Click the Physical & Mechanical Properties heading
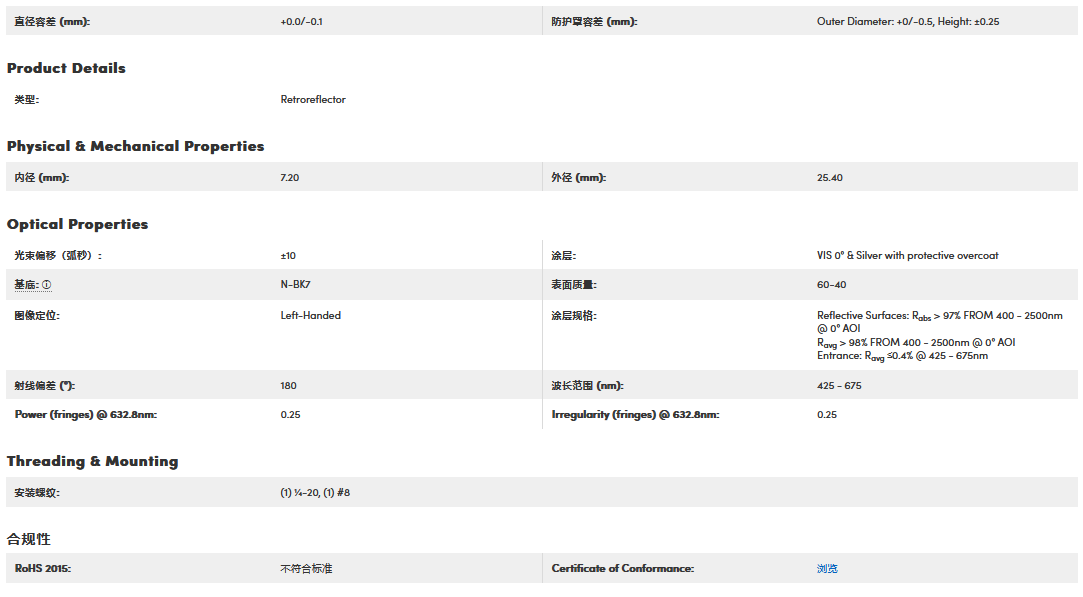Screen dimensions: 1083x597 click(x=135, y=146)
